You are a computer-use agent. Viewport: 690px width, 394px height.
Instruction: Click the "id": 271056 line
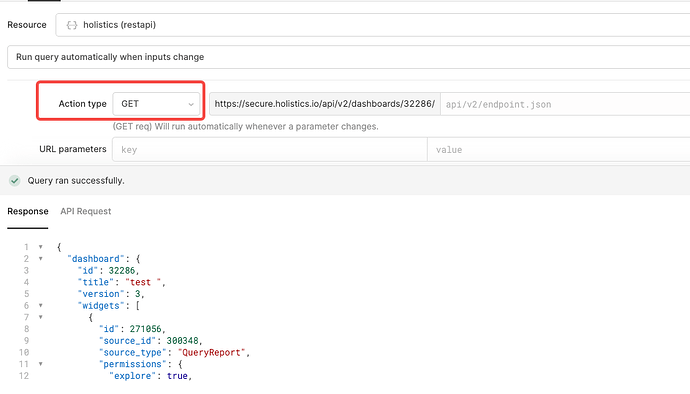132,329
